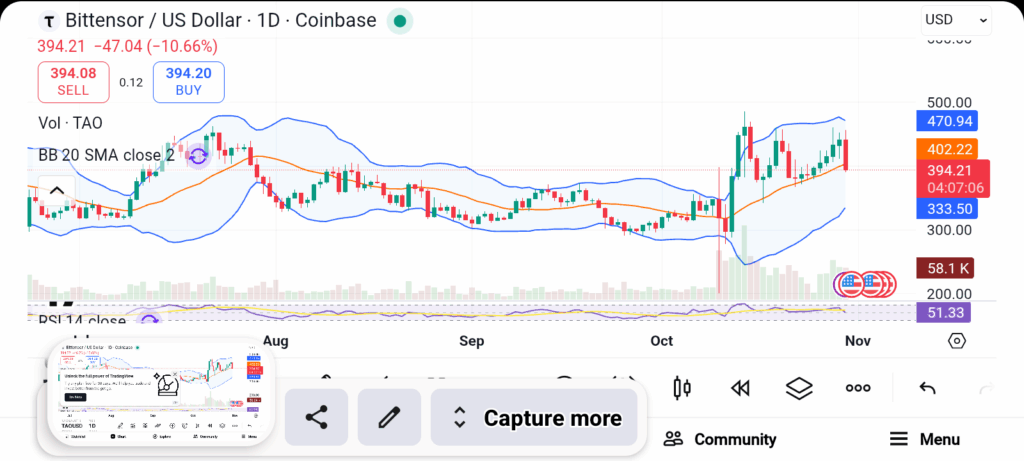Viewport: 1024px width, 461px height.
Task: Edit screenshot with pencil icon
Action: (x=389, y=418)
